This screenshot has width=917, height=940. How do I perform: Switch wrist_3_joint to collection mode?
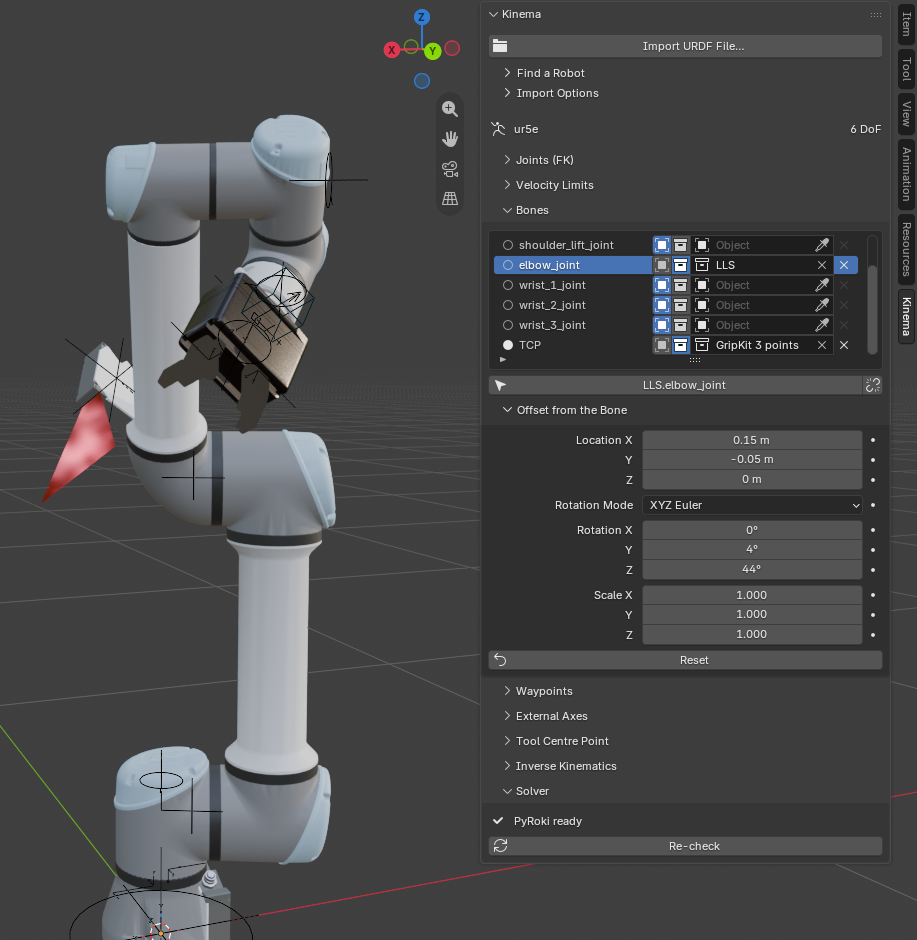coord(680,325)
